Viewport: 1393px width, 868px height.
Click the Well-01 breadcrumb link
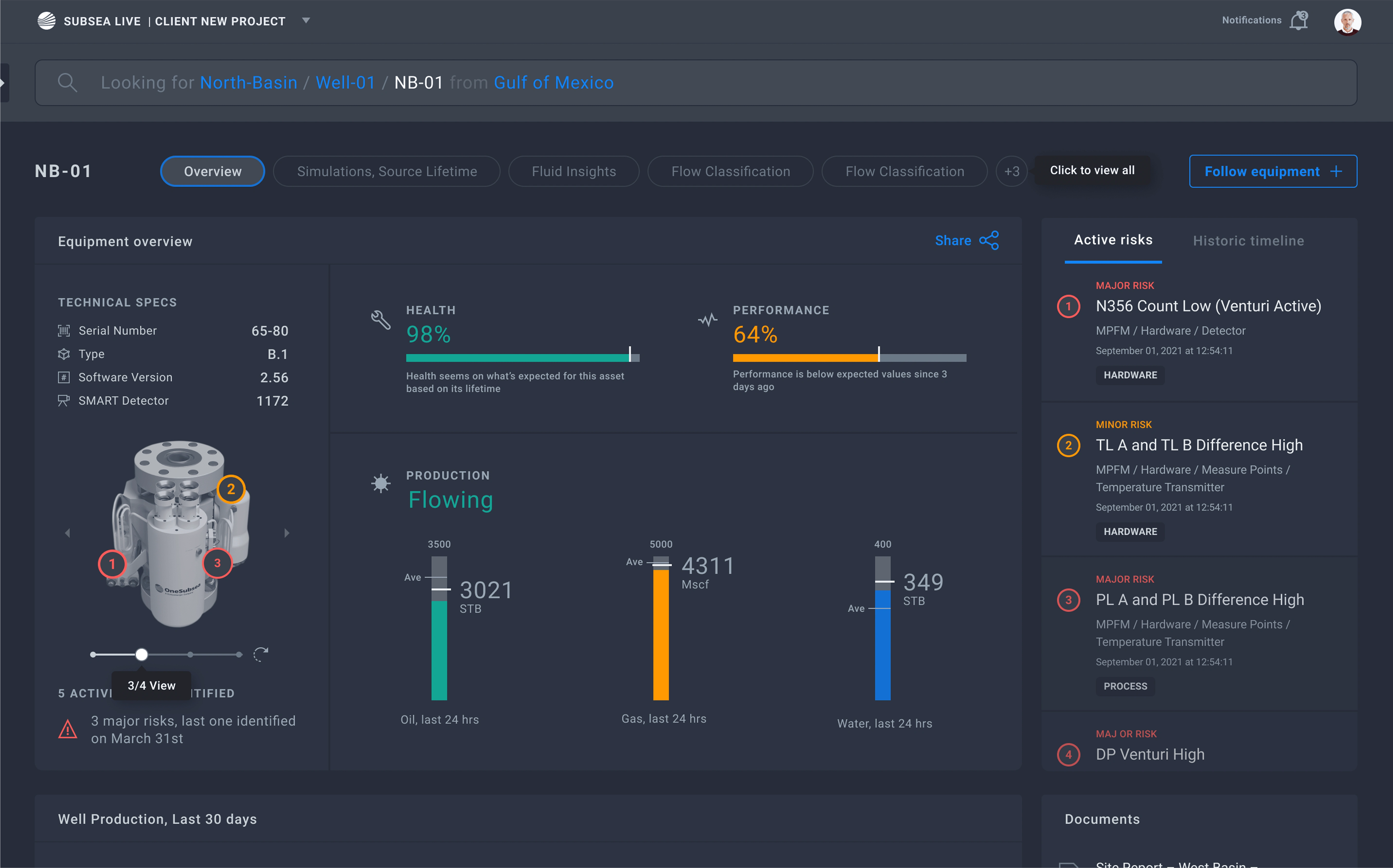click(x=345, y=83)
